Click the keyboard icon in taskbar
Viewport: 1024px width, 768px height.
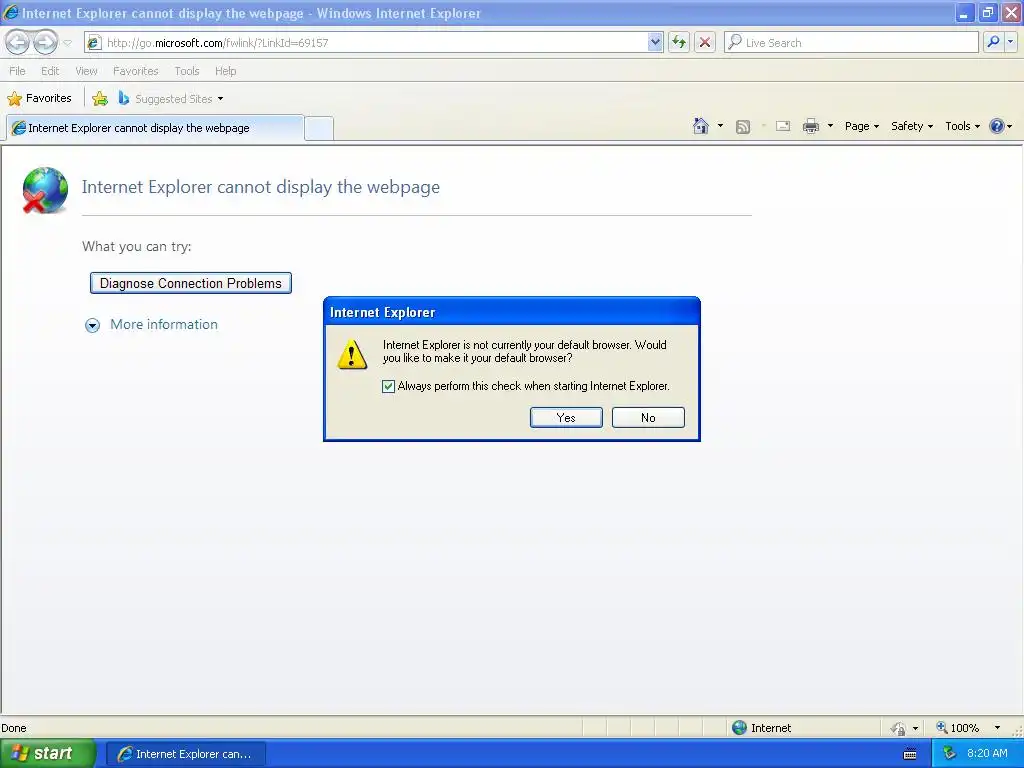[x=910, y=754]
